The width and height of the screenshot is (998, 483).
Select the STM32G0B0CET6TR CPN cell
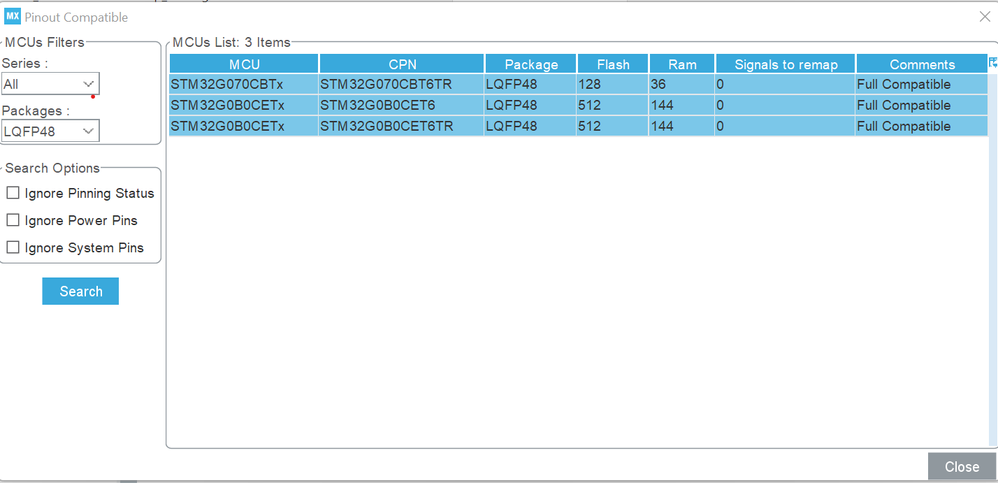coord(402,126)
